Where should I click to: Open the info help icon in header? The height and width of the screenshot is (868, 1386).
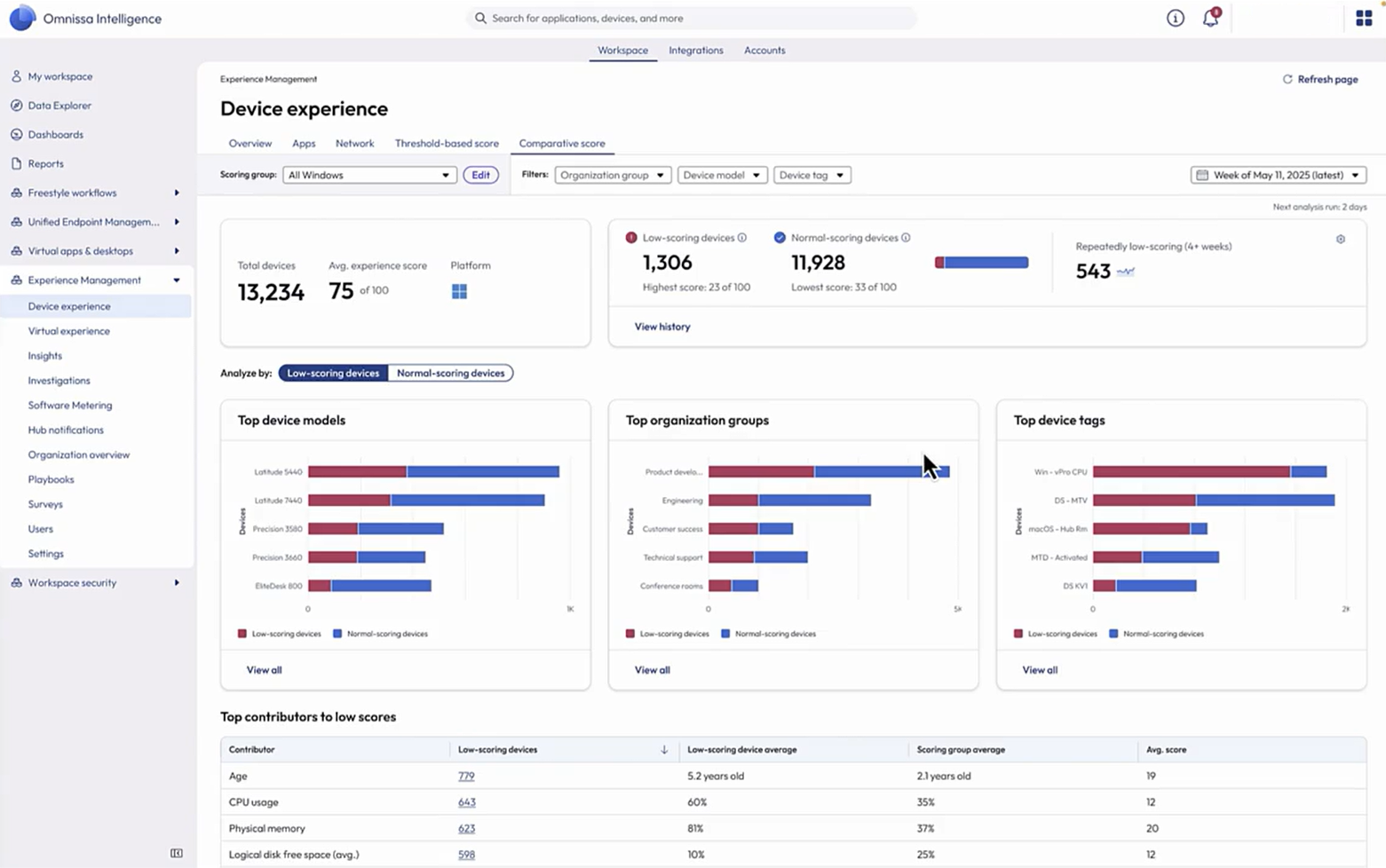point(1175,18)
